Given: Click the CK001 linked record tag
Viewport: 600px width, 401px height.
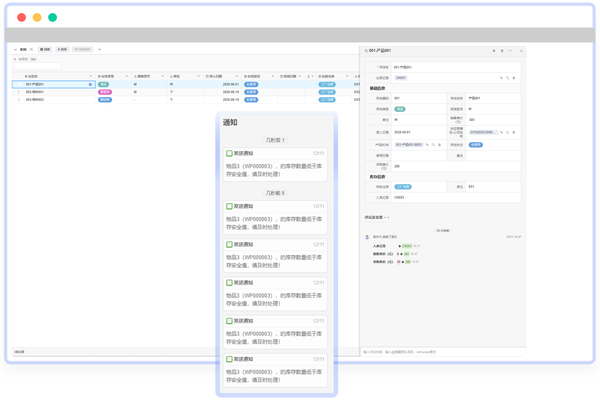Looking at the screenshot, I should 401,78.
